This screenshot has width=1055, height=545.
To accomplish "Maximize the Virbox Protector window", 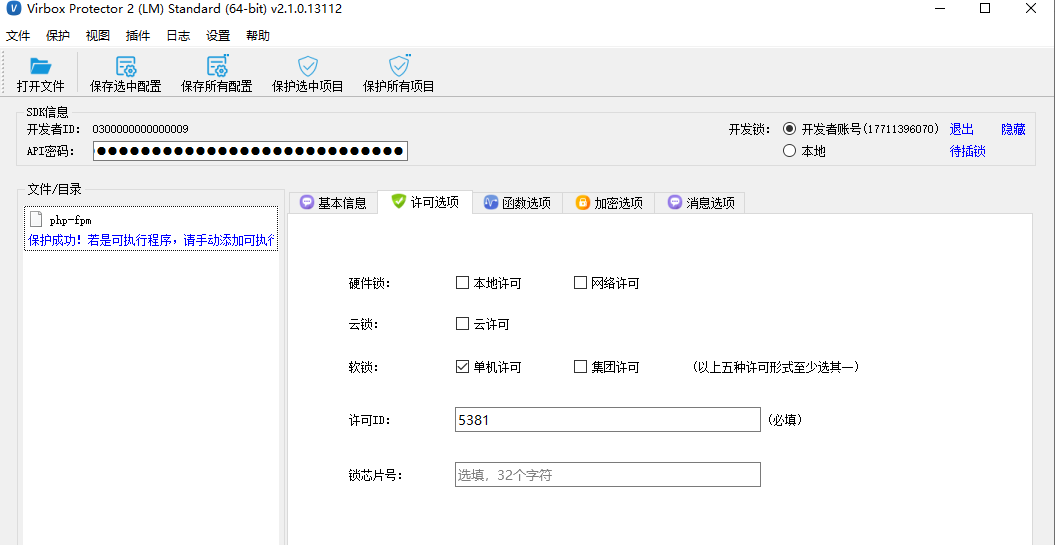I will point(984,9).
